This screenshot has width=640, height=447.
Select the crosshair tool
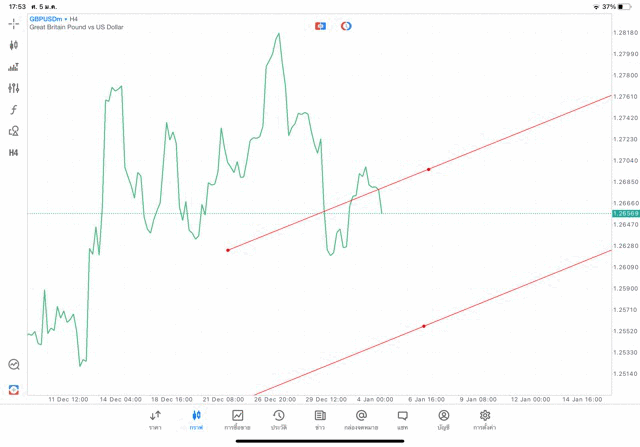(14, 23)
